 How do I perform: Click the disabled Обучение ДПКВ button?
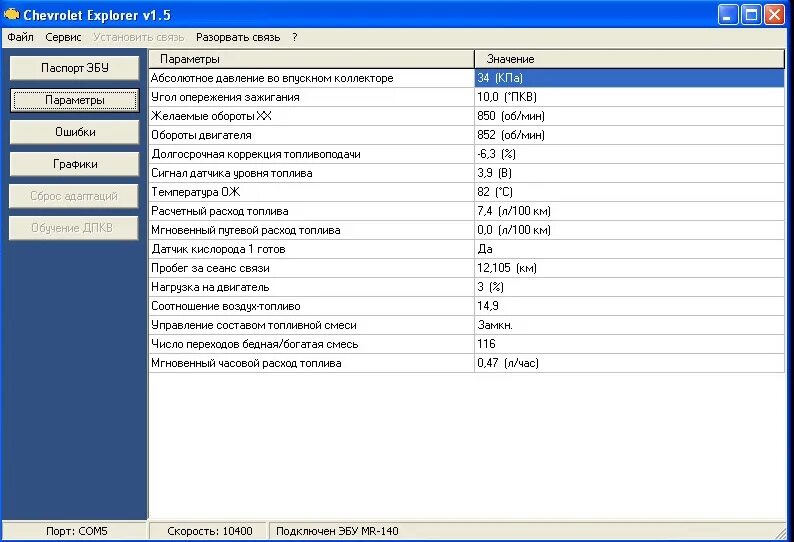click(x=73, y=228)
